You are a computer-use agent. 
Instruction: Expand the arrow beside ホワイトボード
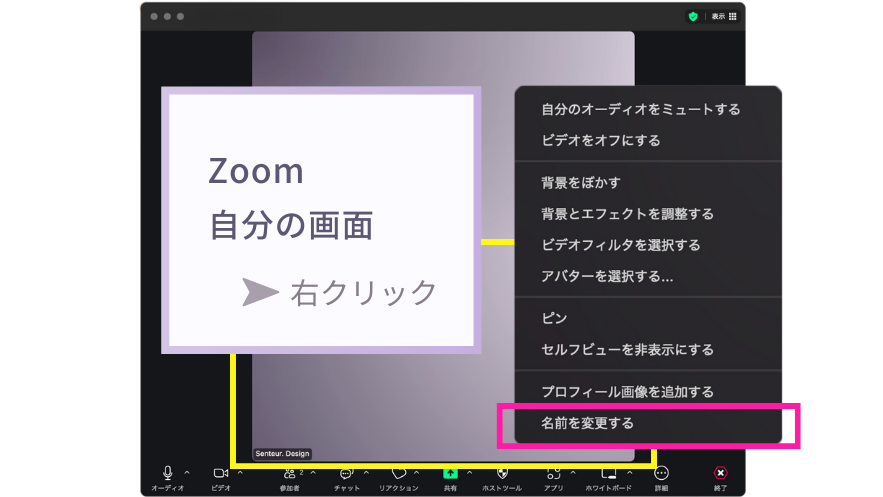(x=630, y=472)
